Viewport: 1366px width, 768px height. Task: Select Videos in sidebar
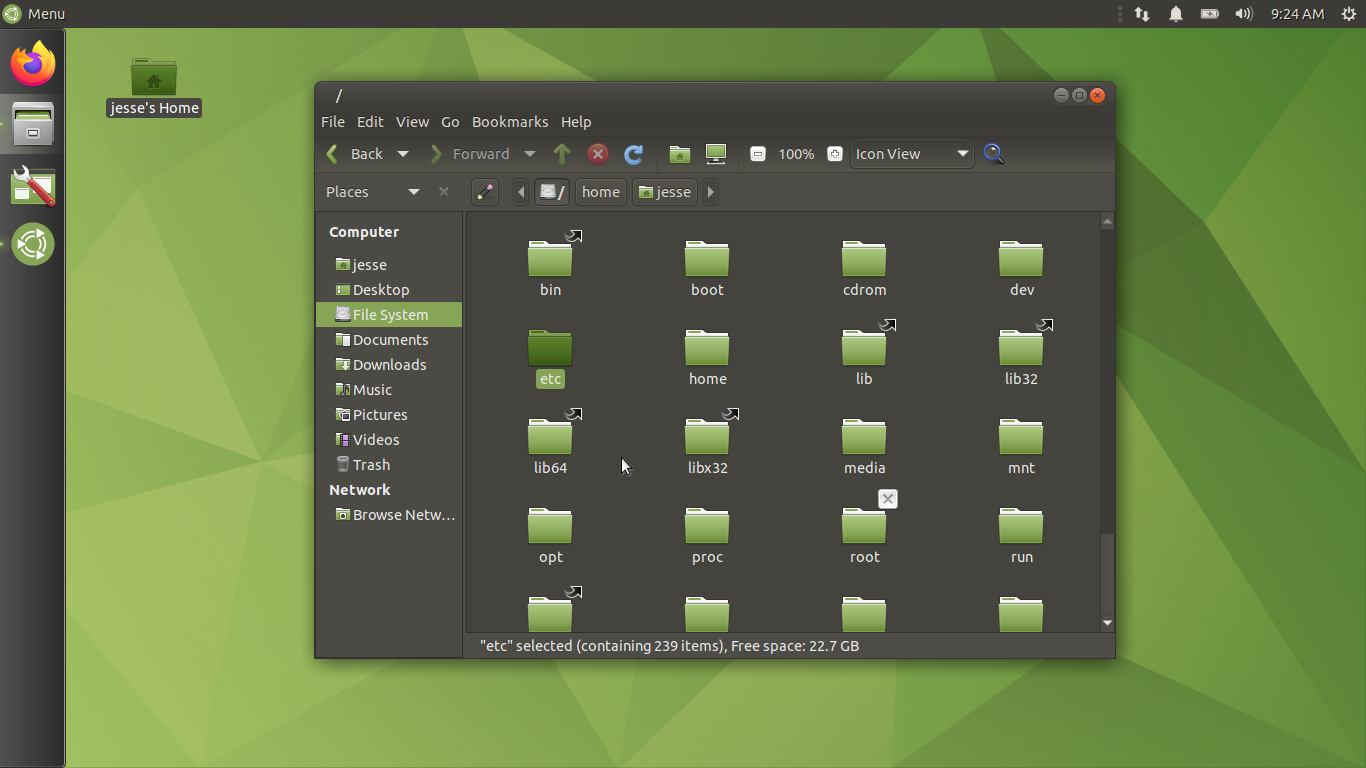(x=389, y=440)
